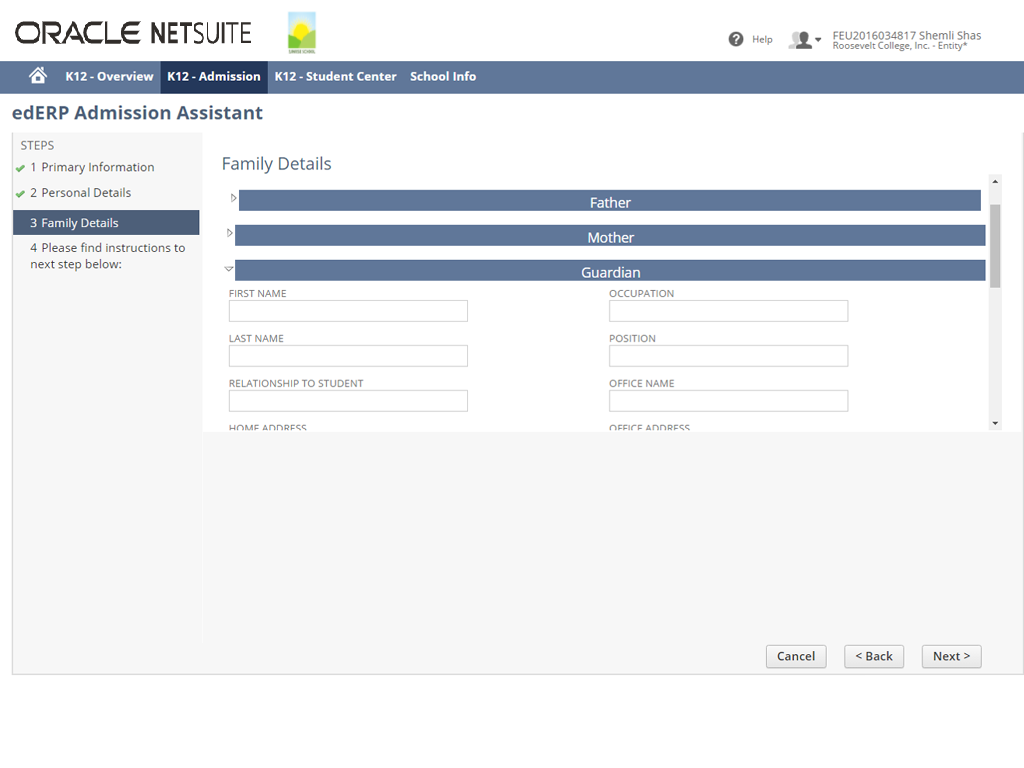Click the form scrollbar up arrow
This screenshot has height=768, width=1024.
995,182
